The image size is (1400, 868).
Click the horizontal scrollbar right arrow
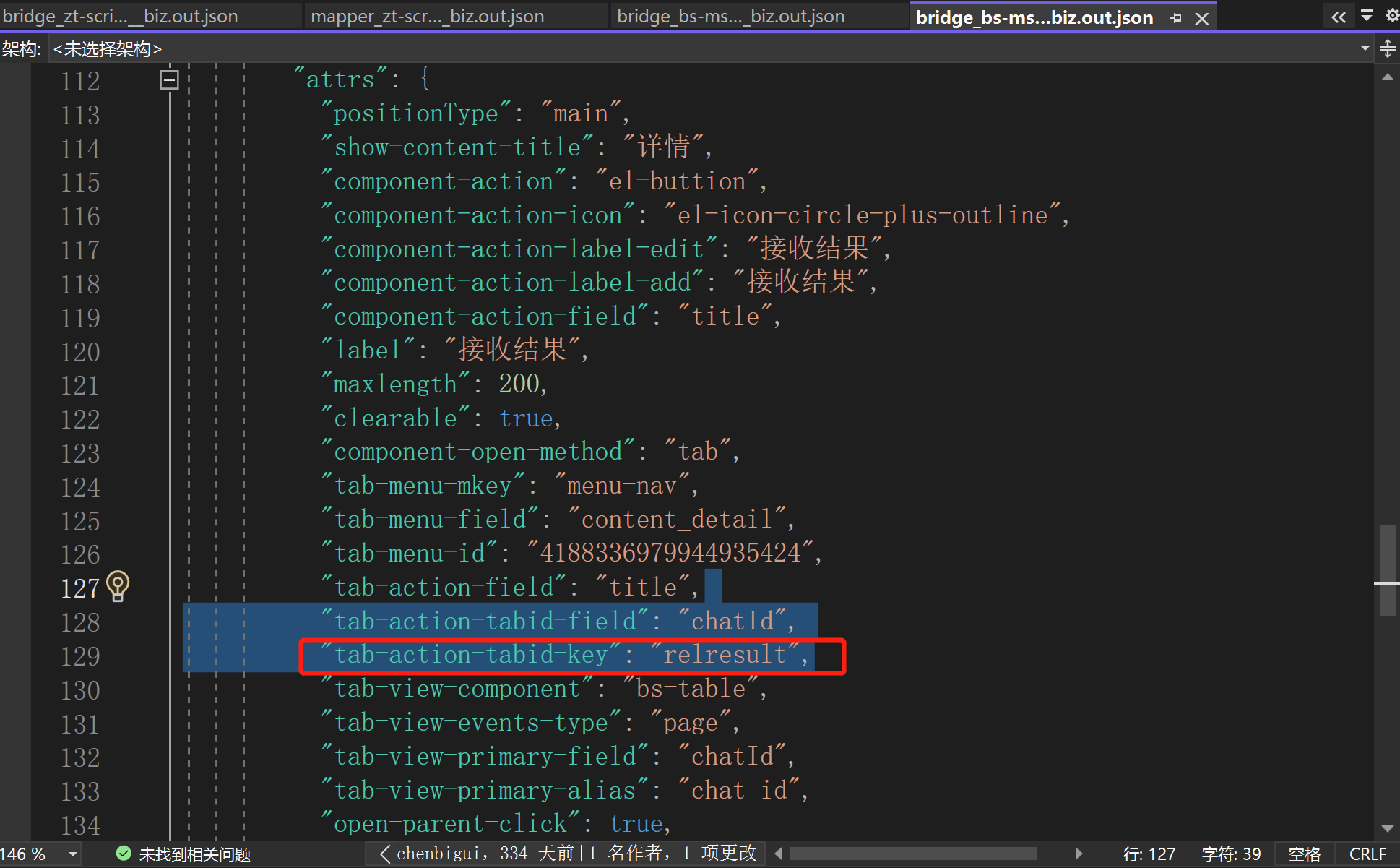[x=1079, y=854]
